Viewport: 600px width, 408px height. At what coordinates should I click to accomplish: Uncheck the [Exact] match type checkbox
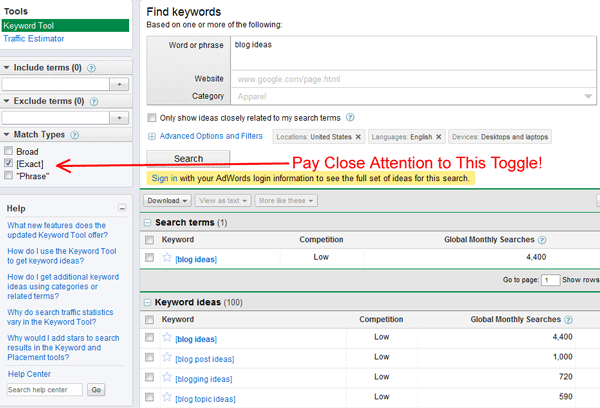click(9, 162)
